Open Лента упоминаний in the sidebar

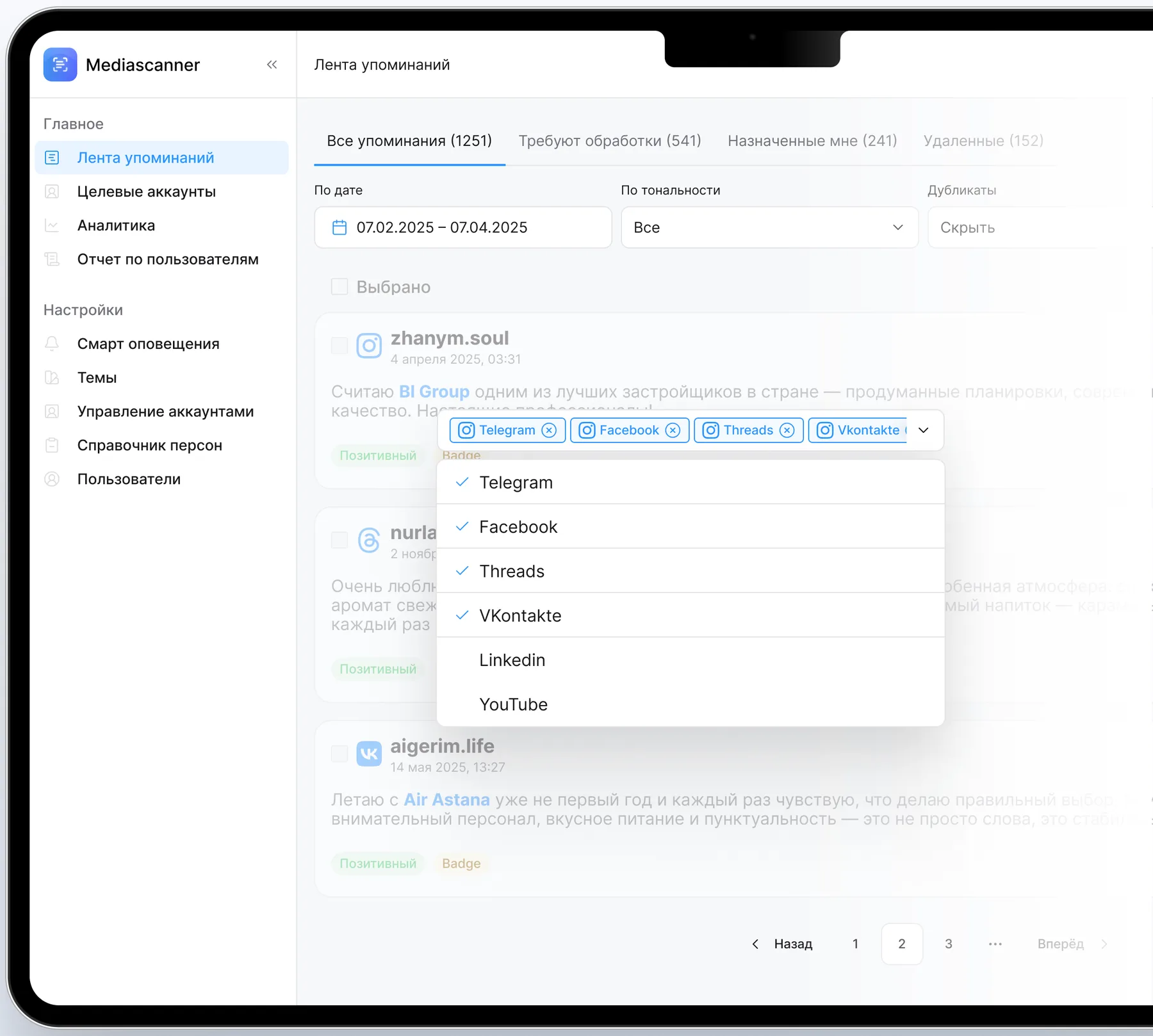(161, 158)
